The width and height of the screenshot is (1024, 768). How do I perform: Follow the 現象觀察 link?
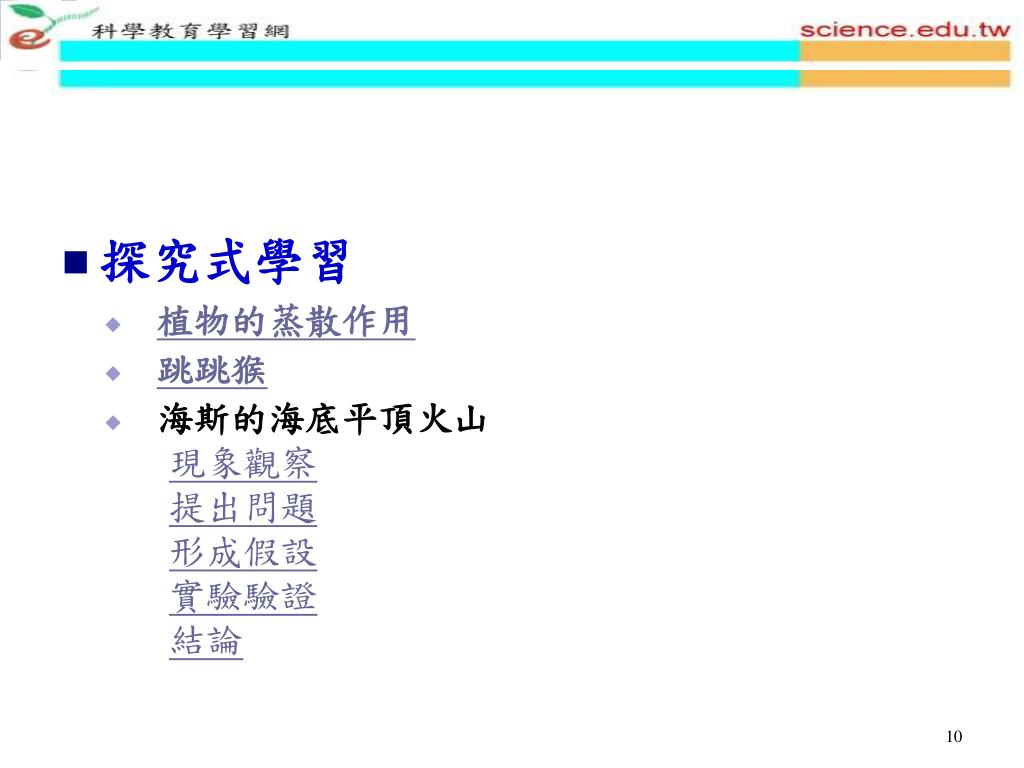pos(243,464)
